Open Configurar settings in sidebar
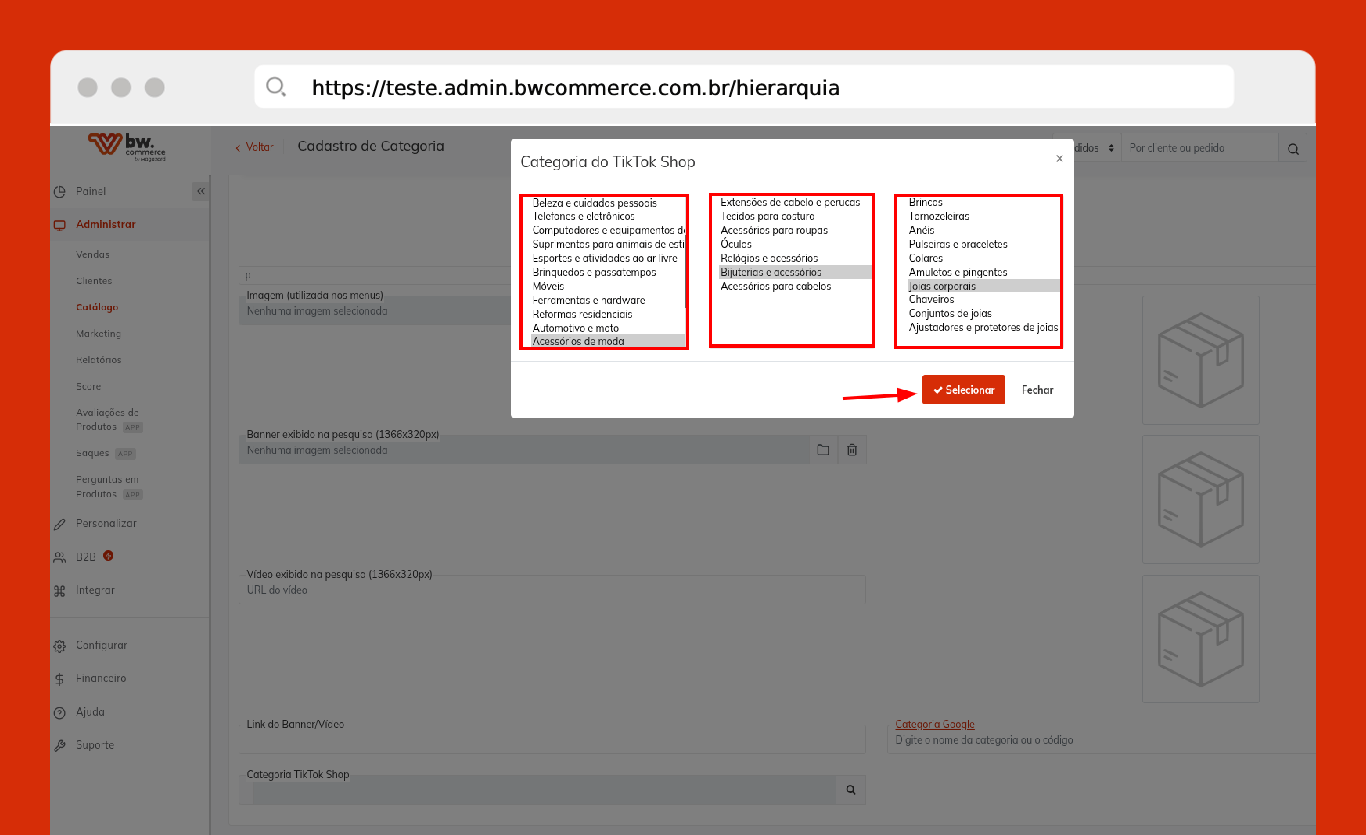 [101, 645]
